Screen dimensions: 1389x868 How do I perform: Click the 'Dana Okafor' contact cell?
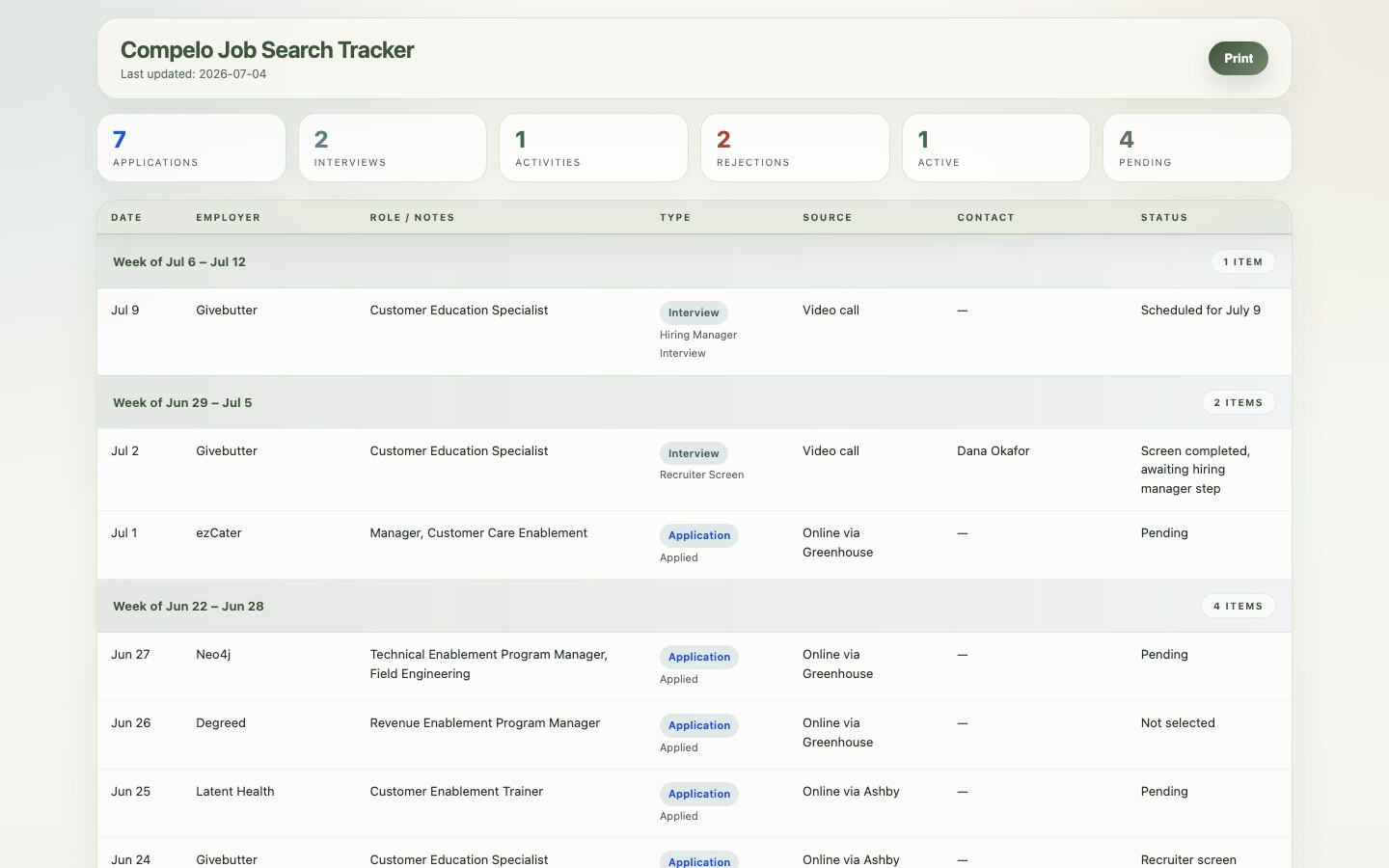click(994, 451)
